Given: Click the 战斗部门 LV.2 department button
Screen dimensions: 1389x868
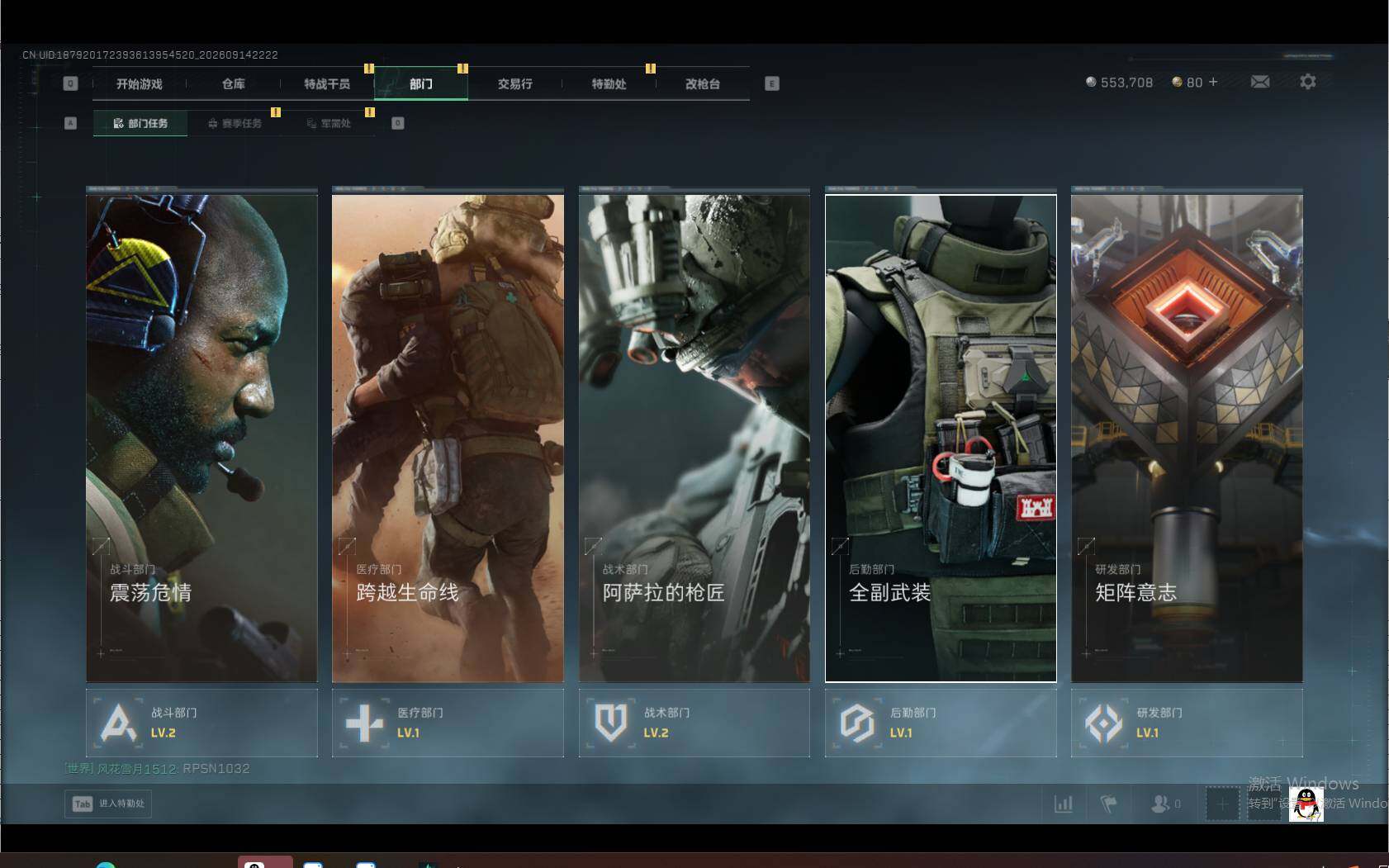Looking at the screenshot, I should (x=201, y=723).
